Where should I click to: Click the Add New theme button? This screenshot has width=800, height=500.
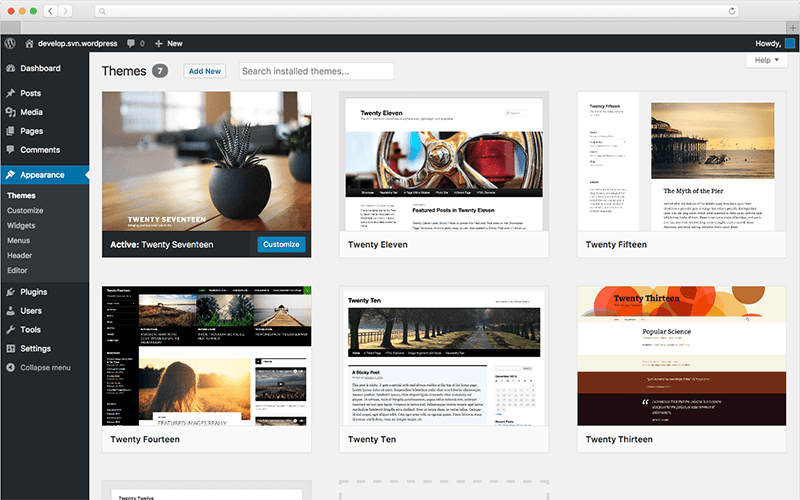coord(205,71)
